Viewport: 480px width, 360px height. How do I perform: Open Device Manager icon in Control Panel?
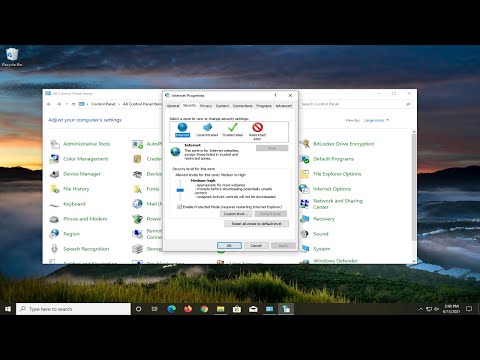click(x=55, y=174)
